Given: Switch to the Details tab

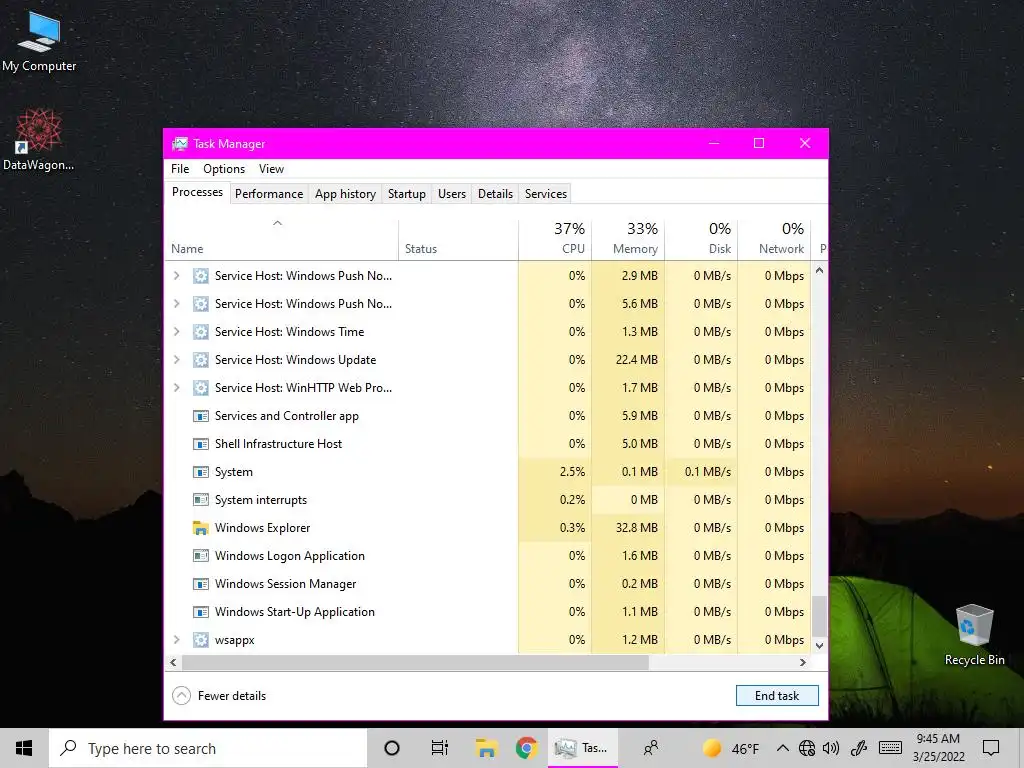Looking at the screenshot, I should pyautogui.click(x=495, y=194).
